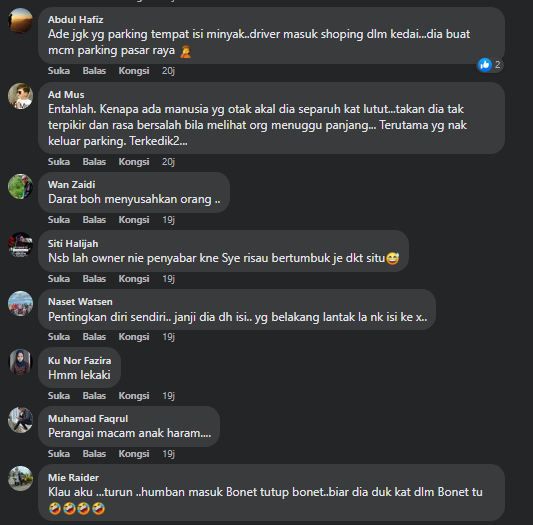View like reactions on Abdul Hafiz's comment

pos(489,65)
